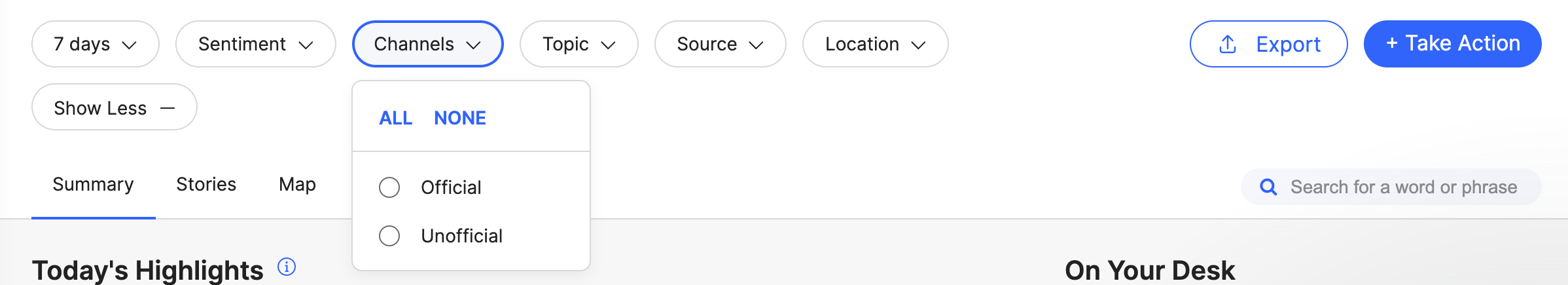Click the chevron arrow on Location filter
Screen dimensions: 1568x285
tap(919, 45)
